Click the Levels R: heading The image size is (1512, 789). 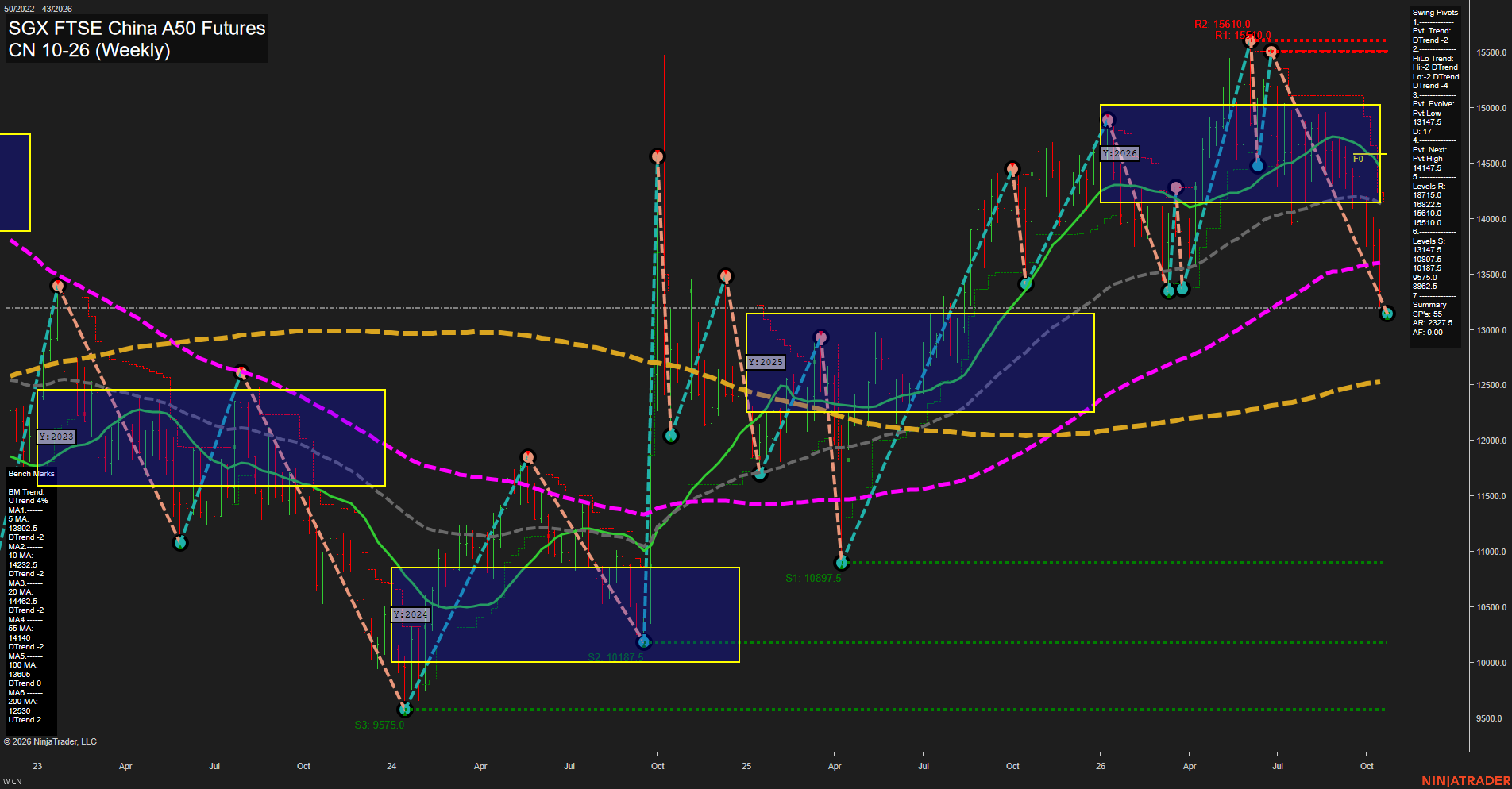tap(1429, 187)
